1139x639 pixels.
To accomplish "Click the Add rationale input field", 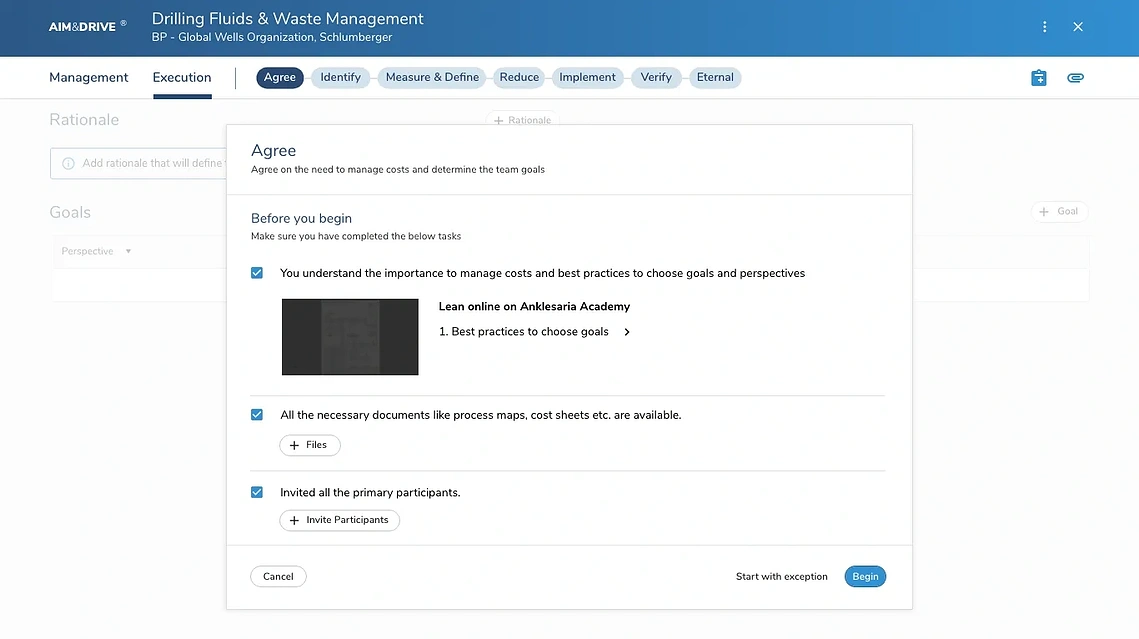I will tap(138, 163).
